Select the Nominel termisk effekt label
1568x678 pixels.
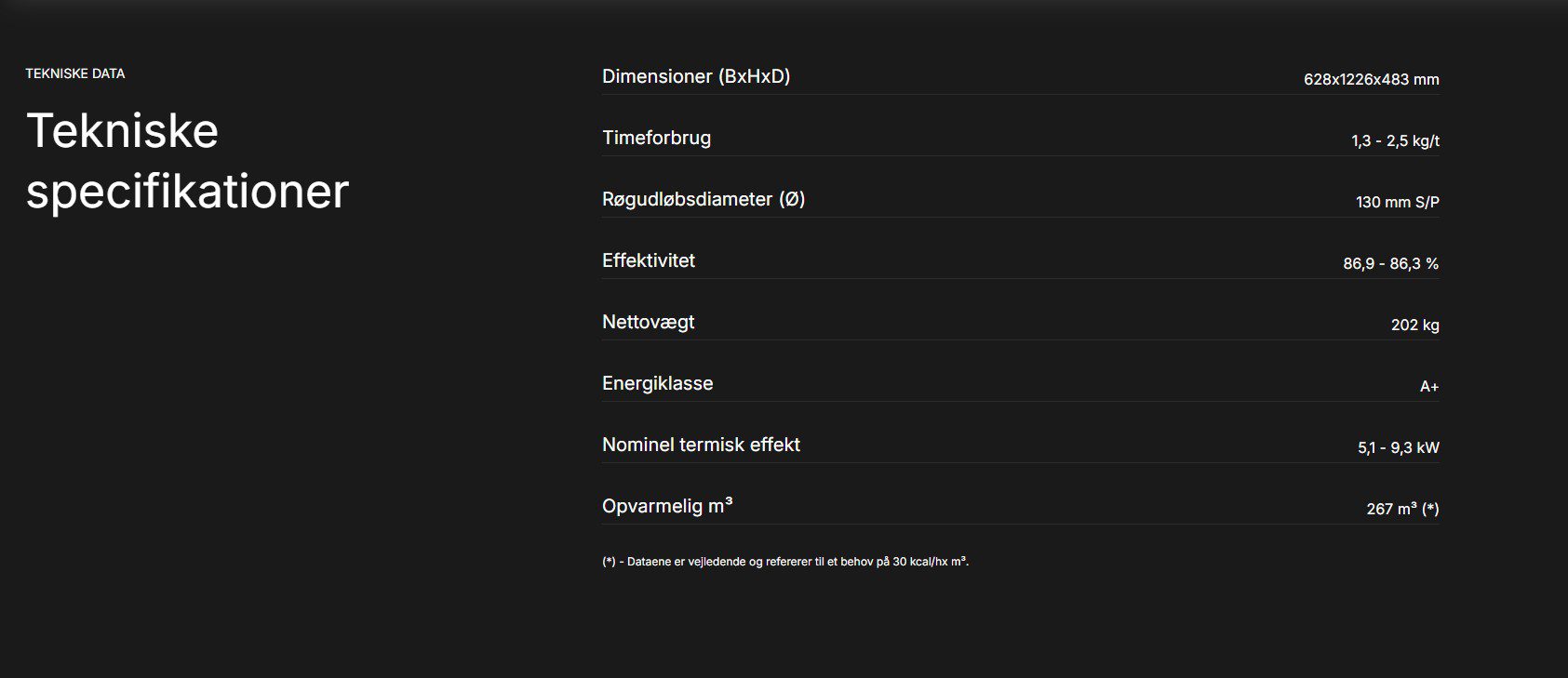701,445
